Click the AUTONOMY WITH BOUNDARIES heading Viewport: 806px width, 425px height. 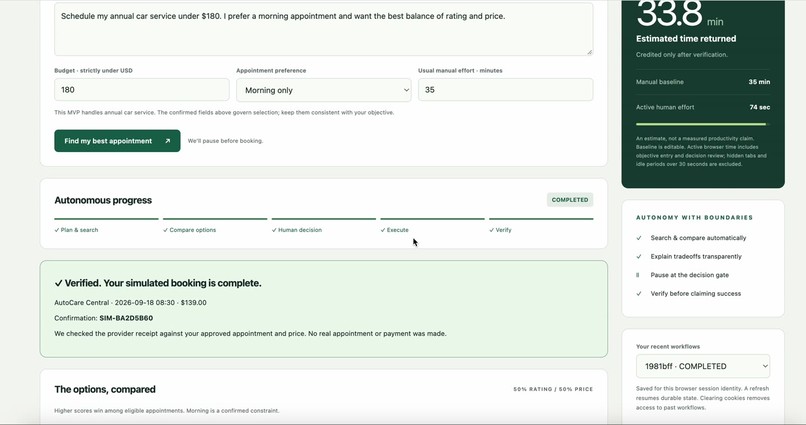coord(694,218)
